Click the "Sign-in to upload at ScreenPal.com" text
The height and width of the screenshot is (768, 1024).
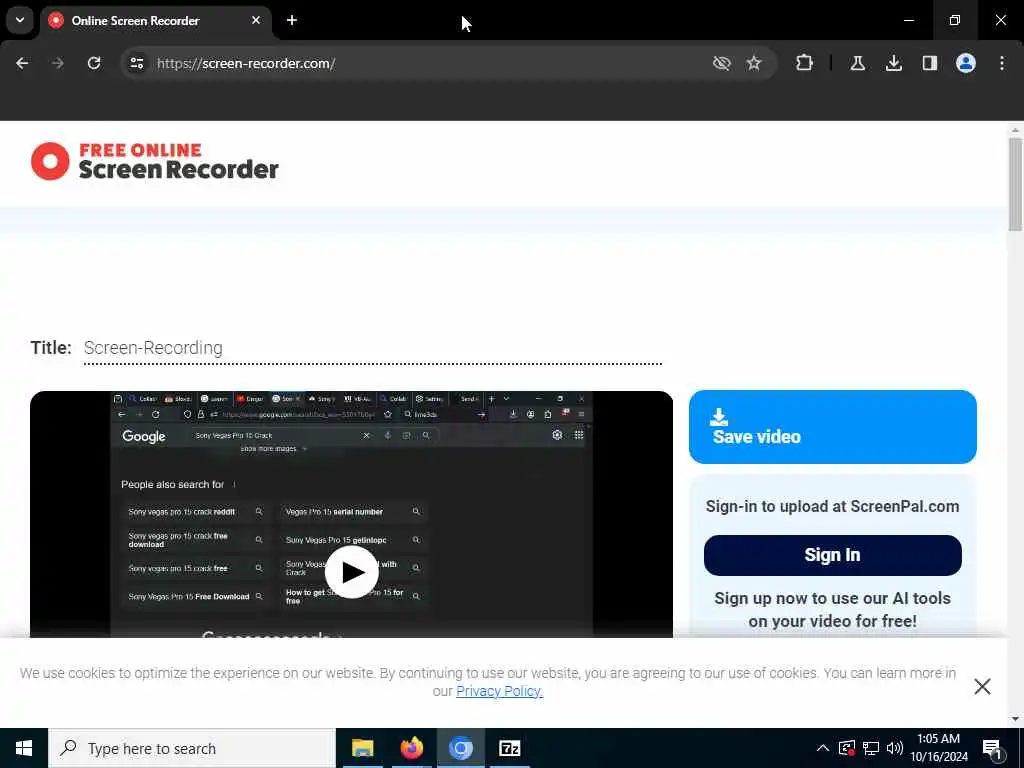click(x=833, y=507)
